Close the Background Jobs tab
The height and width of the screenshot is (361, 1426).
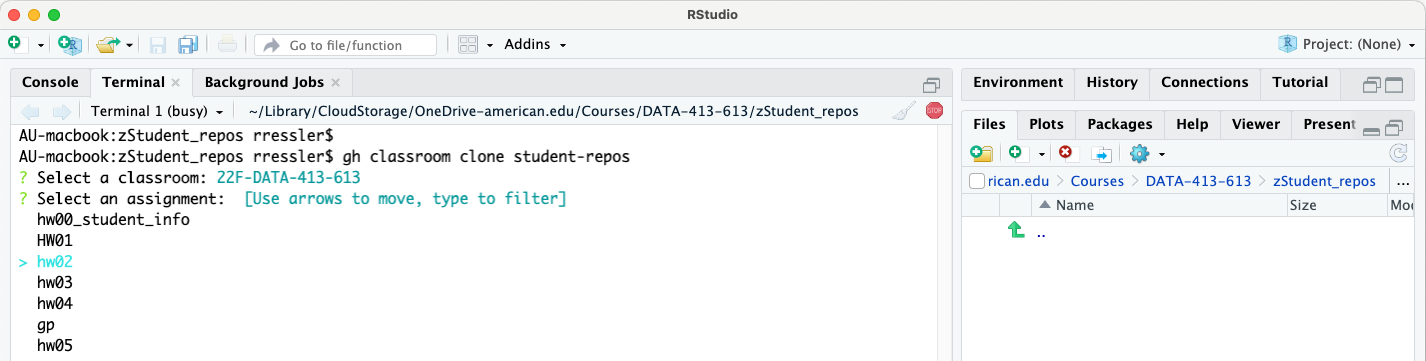pos(335,83)
